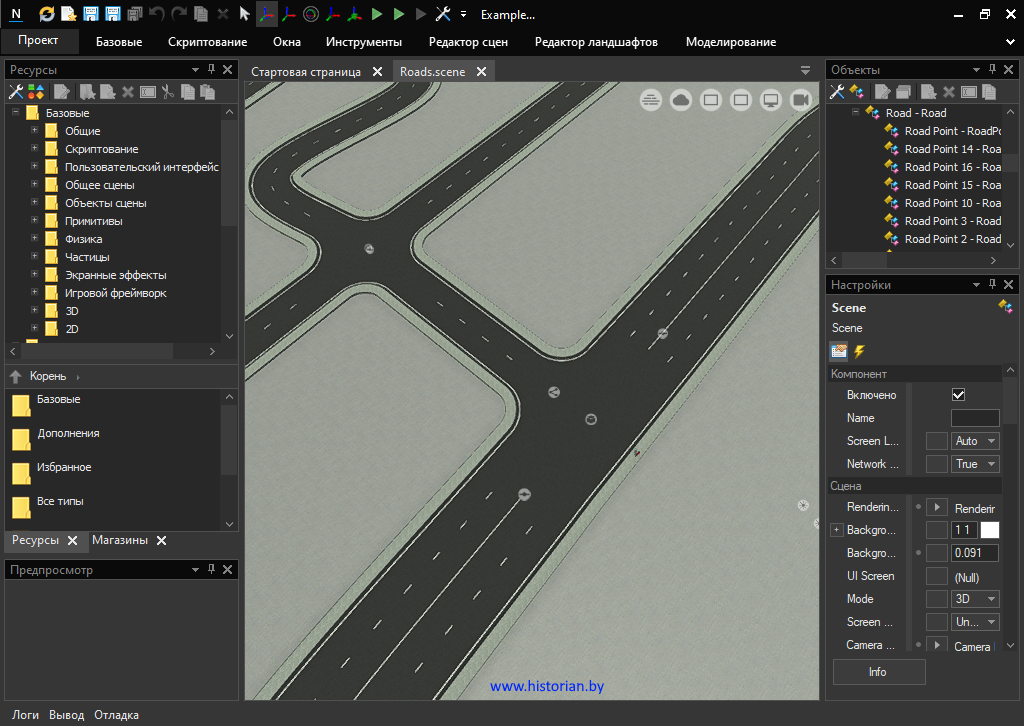Click the cloud icon in the viewport toolbar
The height and width of the screenshot is (726, 1024).
[681, 100]
